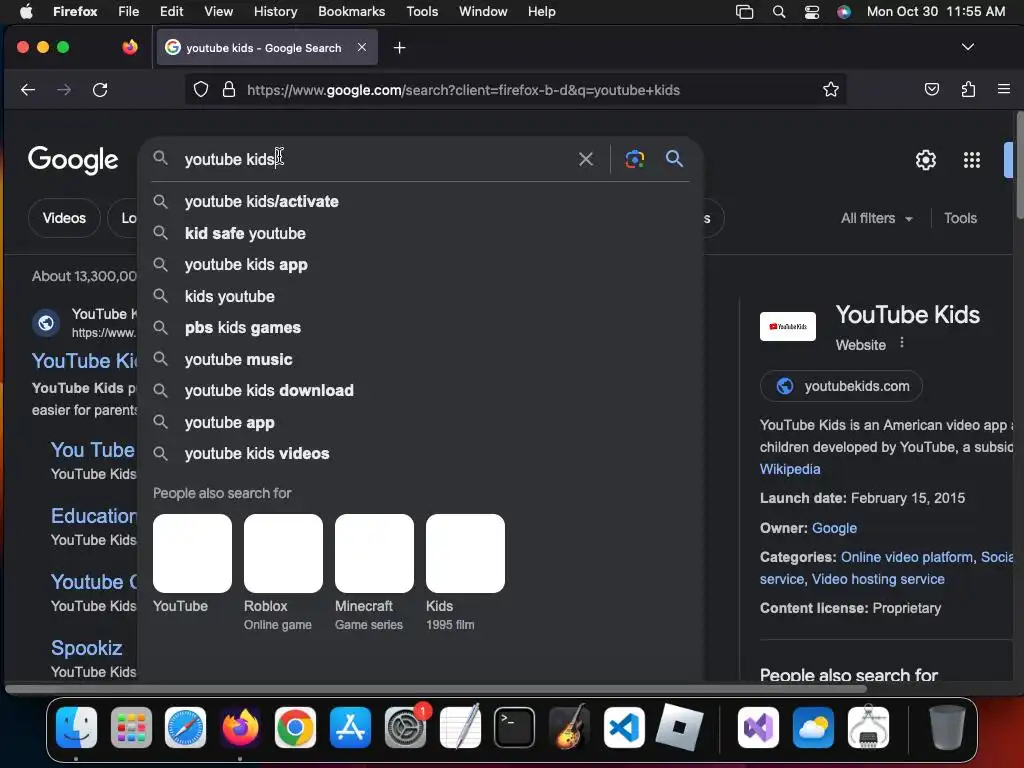
Task: Select suggestion youtube music
Action: 421,359
